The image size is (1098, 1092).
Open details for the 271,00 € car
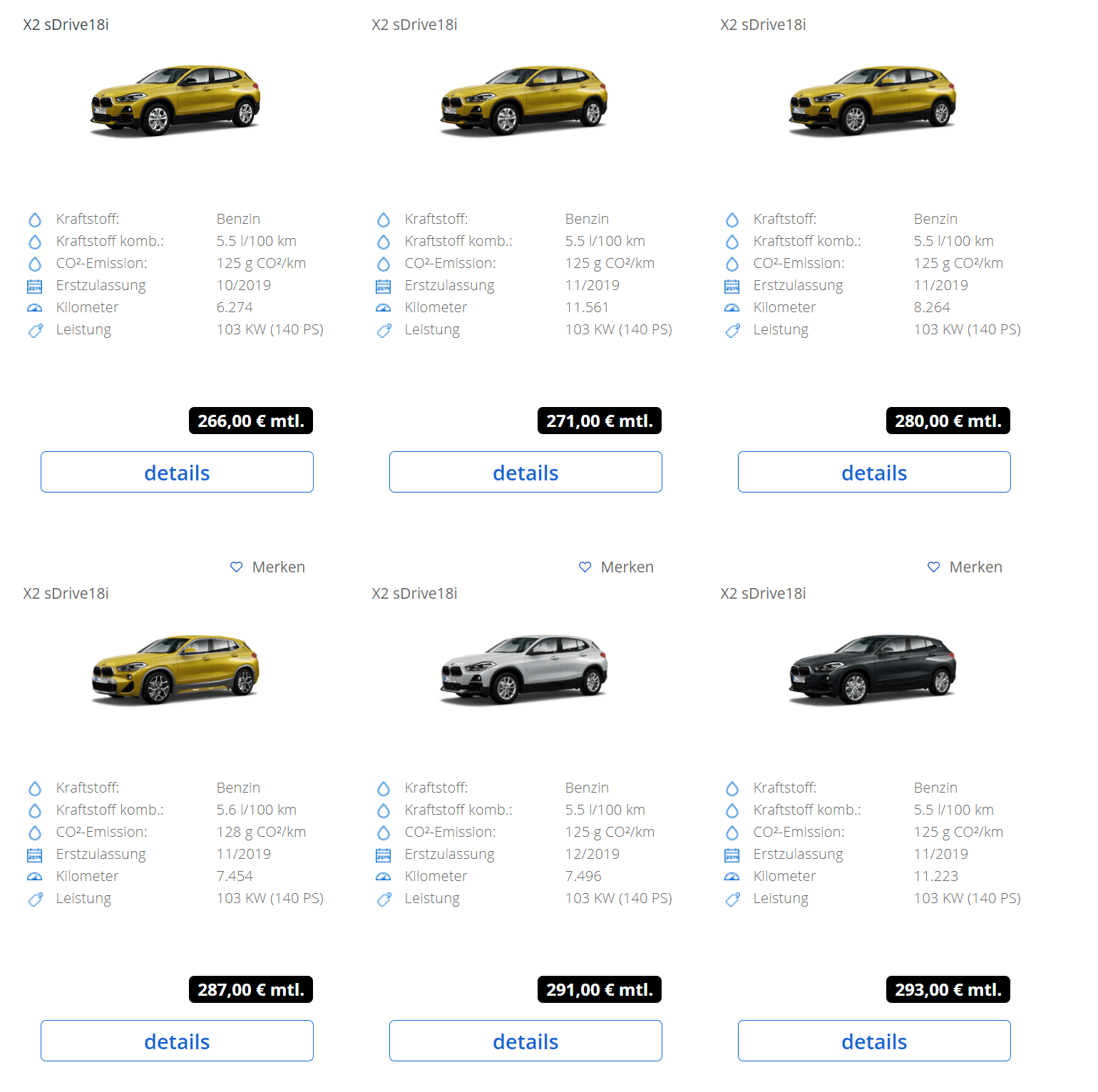click(525, 472)
